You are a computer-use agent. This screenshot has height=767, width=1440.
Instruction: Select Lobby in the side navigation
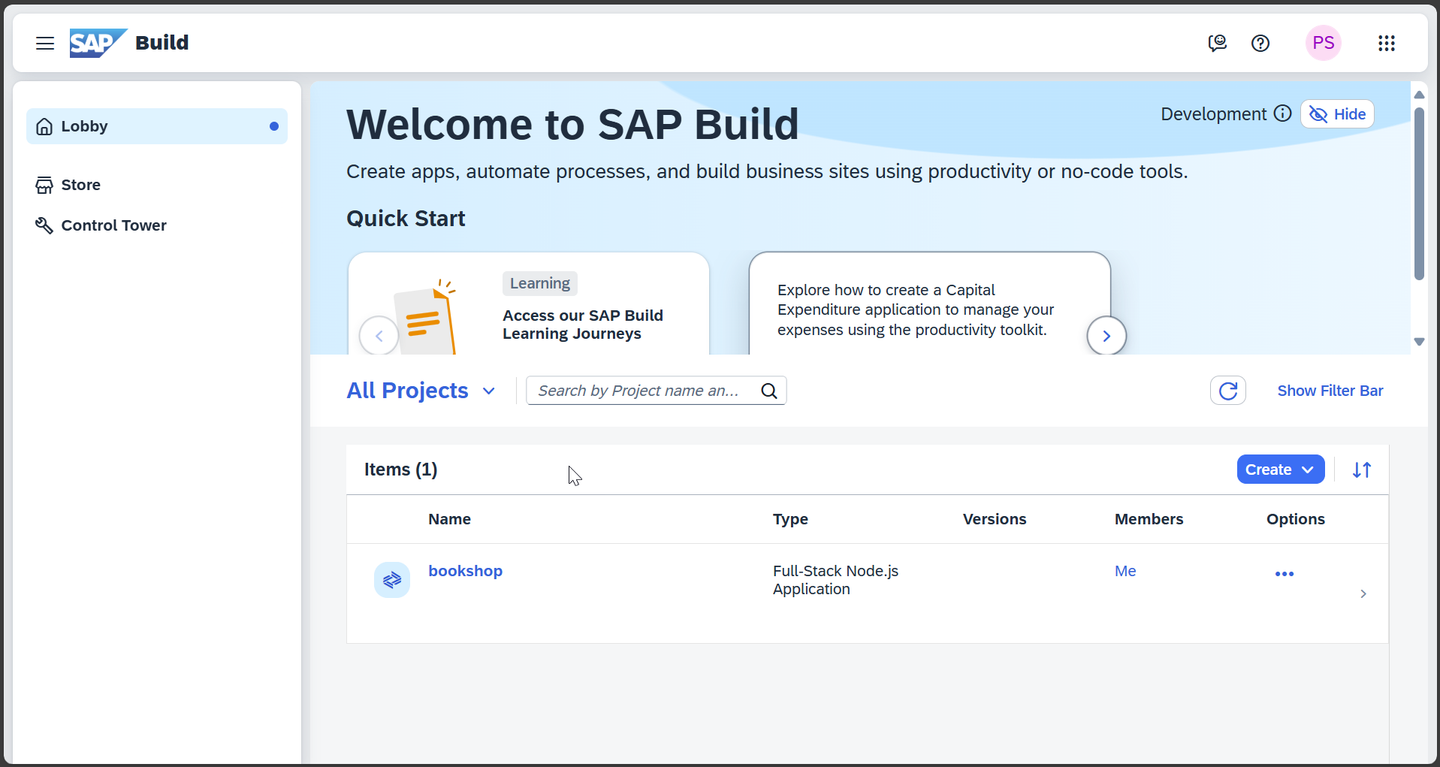[x=157, y=126]
